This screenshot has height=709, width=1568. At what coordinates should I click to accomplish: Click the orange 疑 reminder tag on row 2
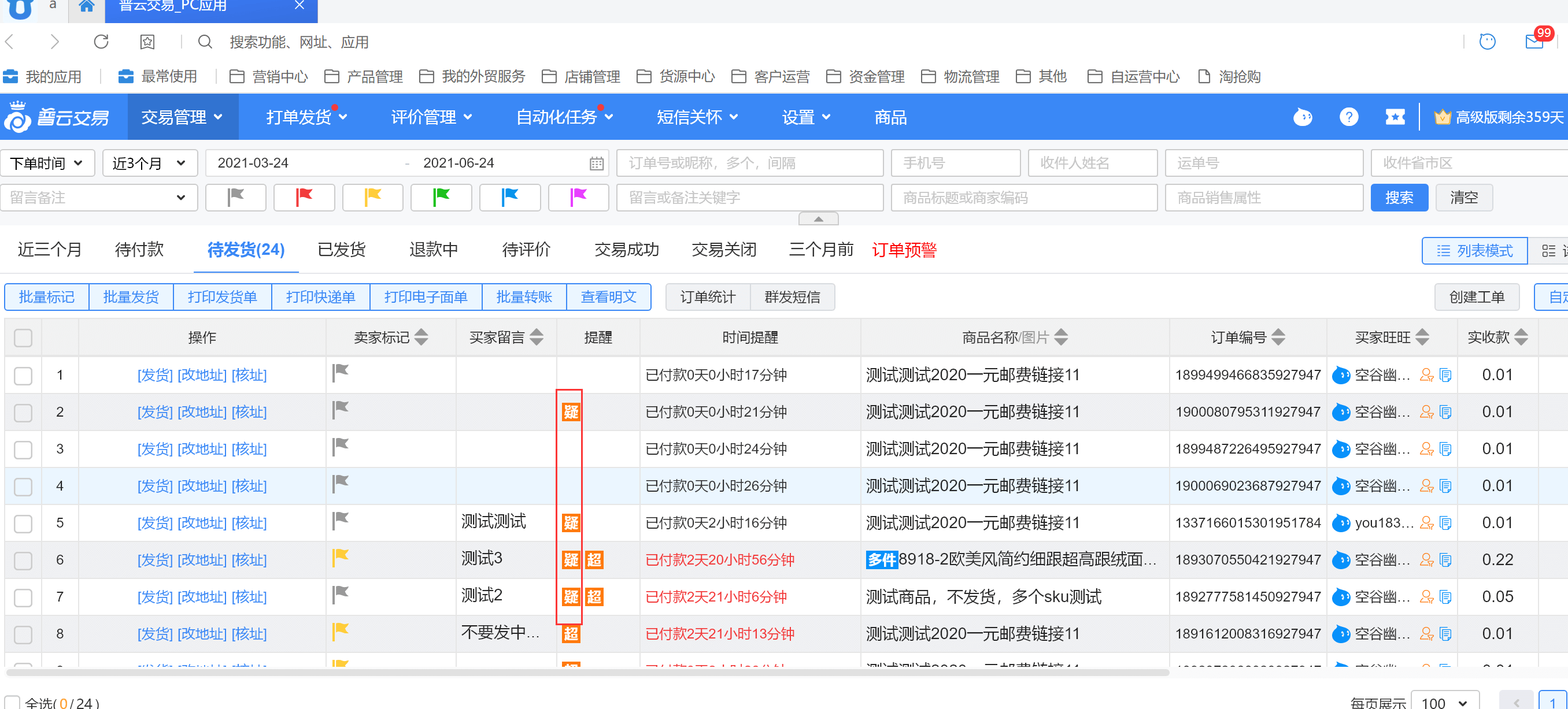coord(570,412)
